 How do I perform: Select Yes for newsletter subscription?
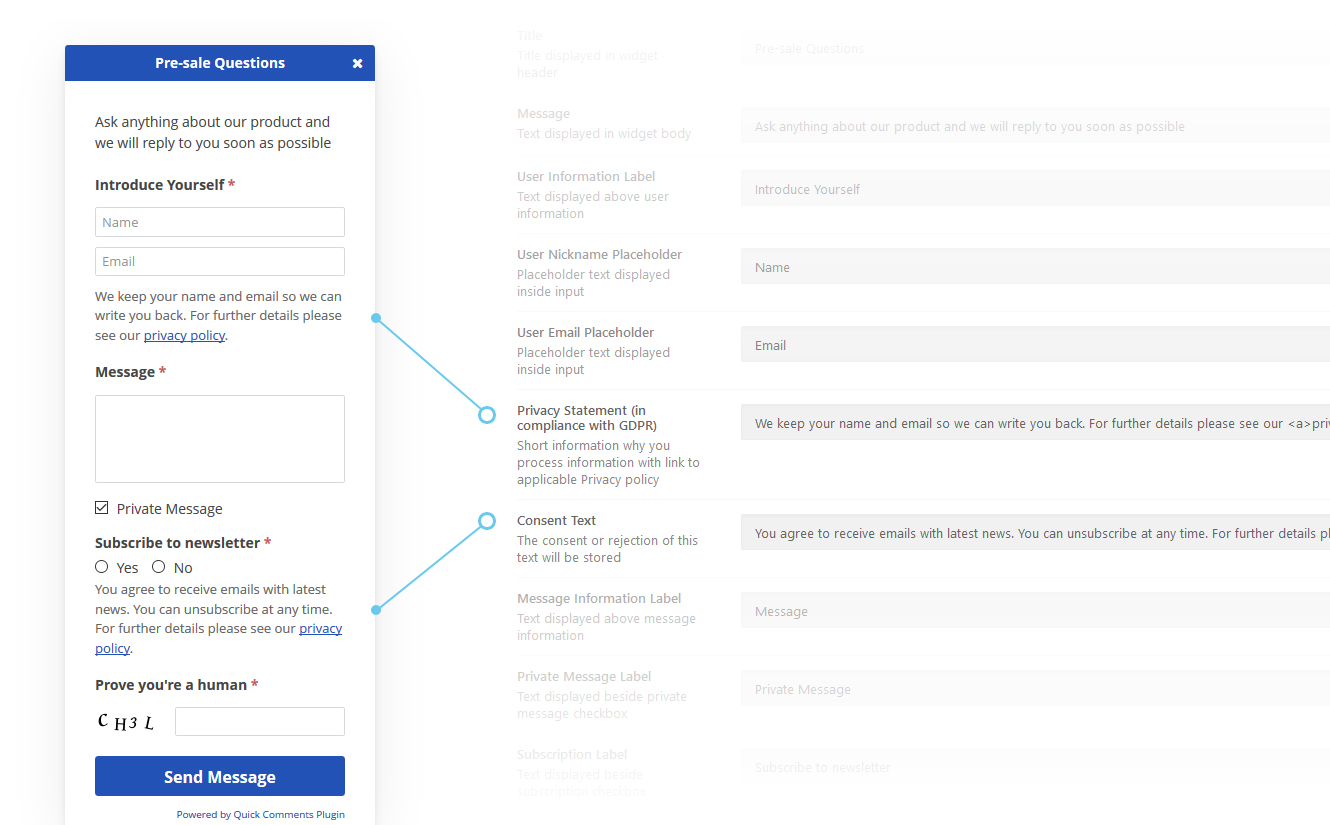click(102, 567)
